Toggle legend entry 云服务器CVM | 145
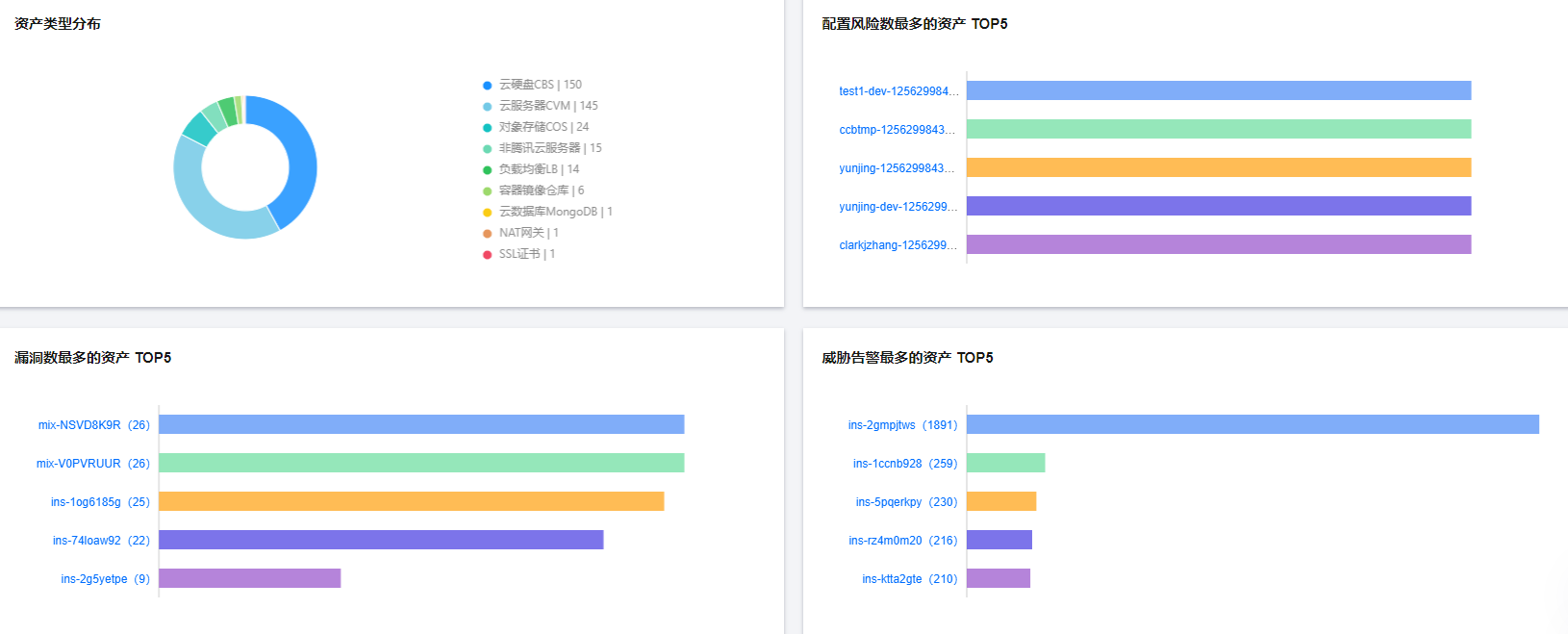Image resolution: width=1568 pixels, height=634 pixels. [x=541, y=106]
